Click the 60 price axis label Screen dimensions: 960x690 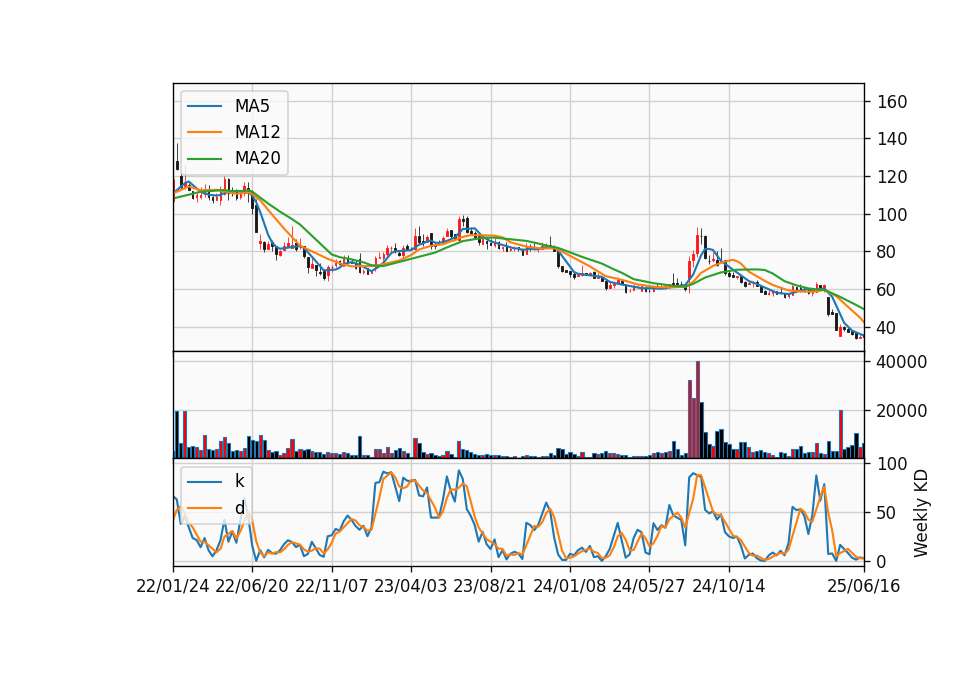(x=887, y=290)
